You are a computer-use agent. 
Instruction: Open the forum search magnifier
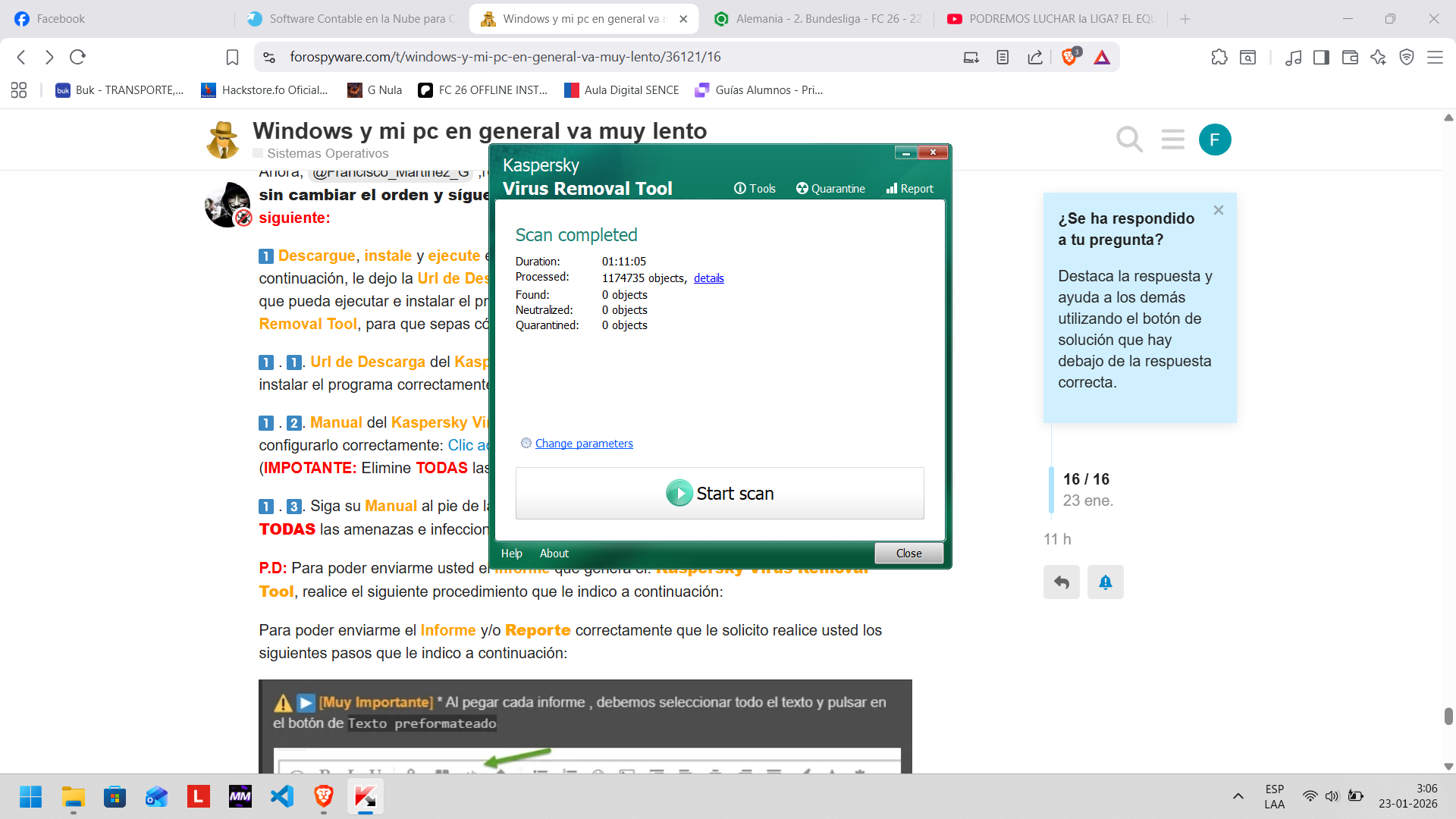coord(1129,140)
